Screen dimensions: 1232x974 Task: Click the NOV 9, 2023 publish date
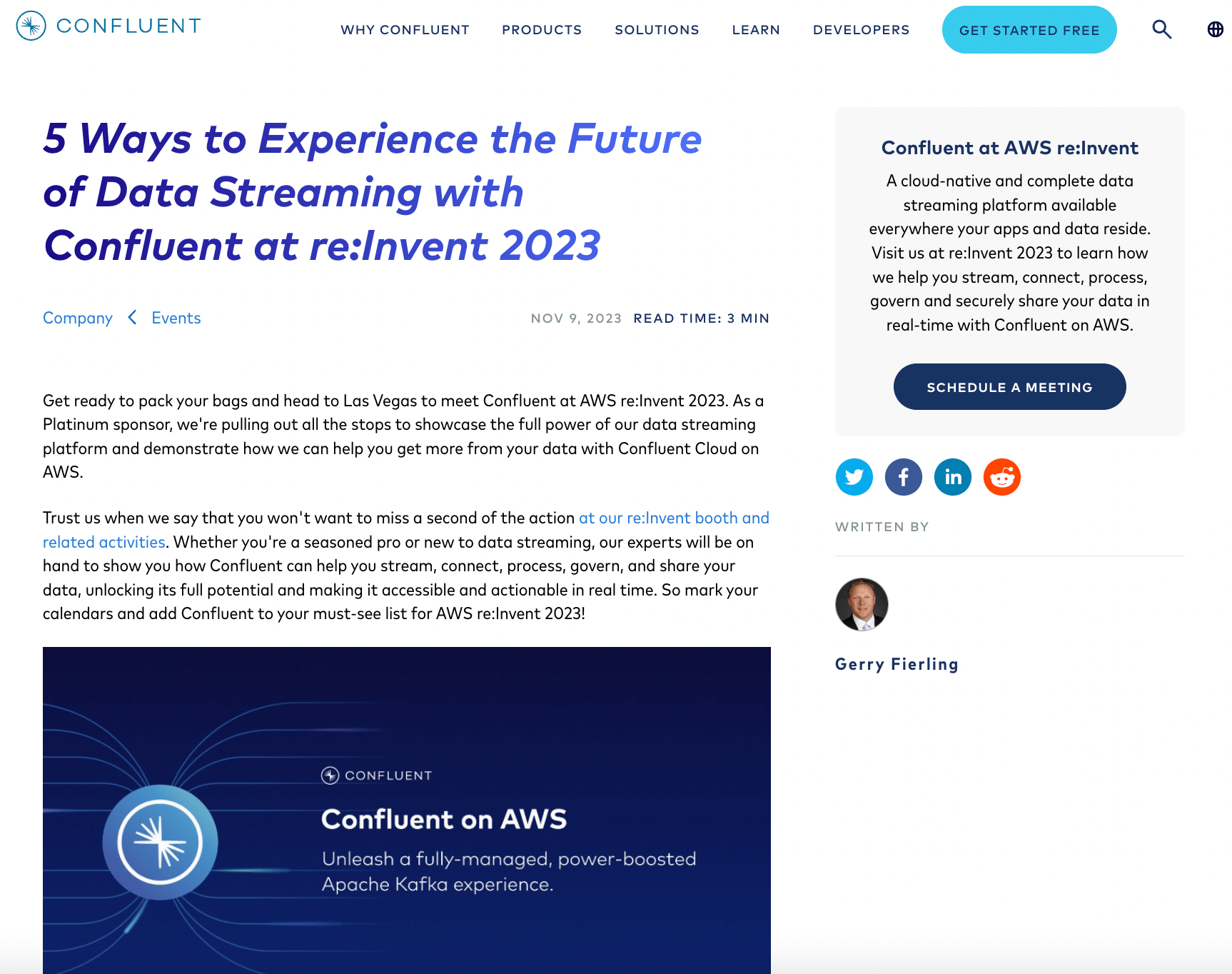576,318
